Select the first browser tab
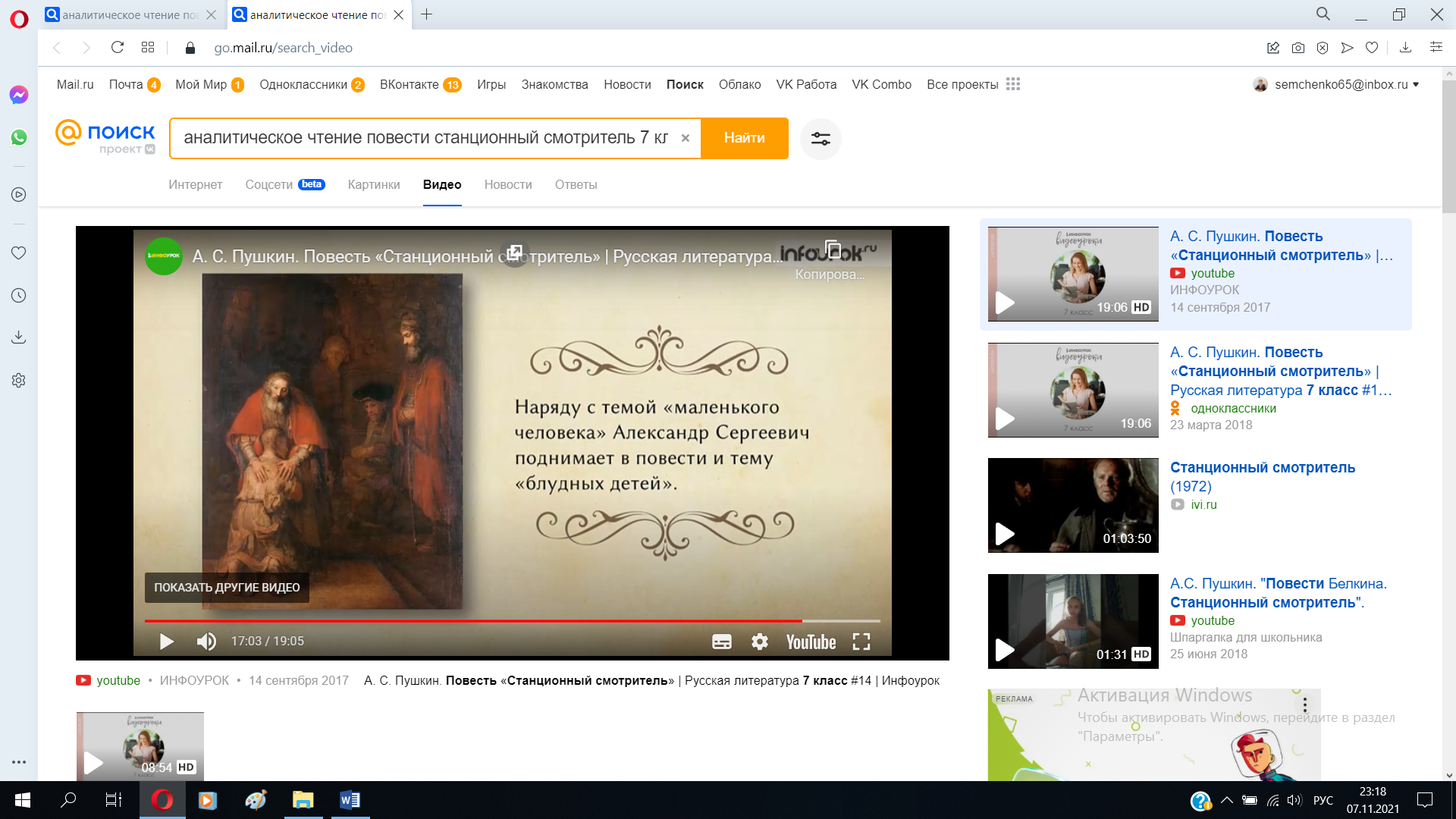This screenshot has height=819, width=1456. (130, 14)
